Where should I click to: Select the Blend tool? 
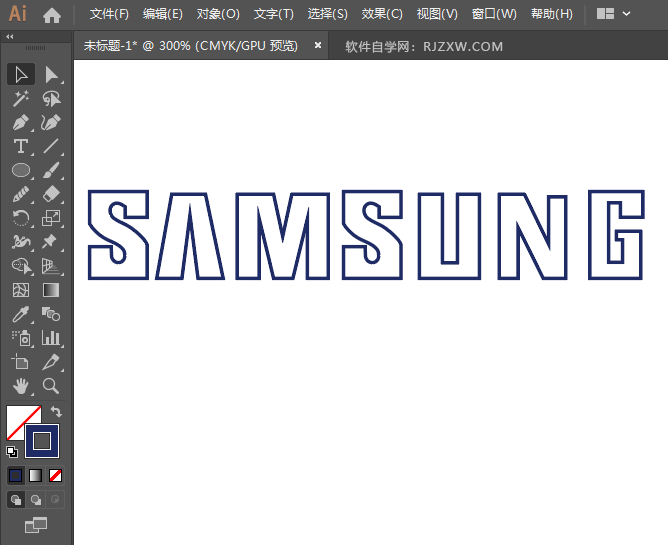tap(51, 314)
